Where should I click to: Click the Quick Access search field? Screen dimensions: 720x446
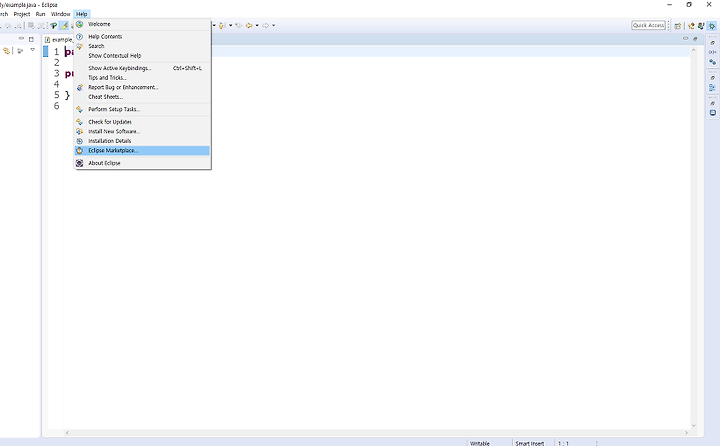pyautogui.click(x=648, y=25)
